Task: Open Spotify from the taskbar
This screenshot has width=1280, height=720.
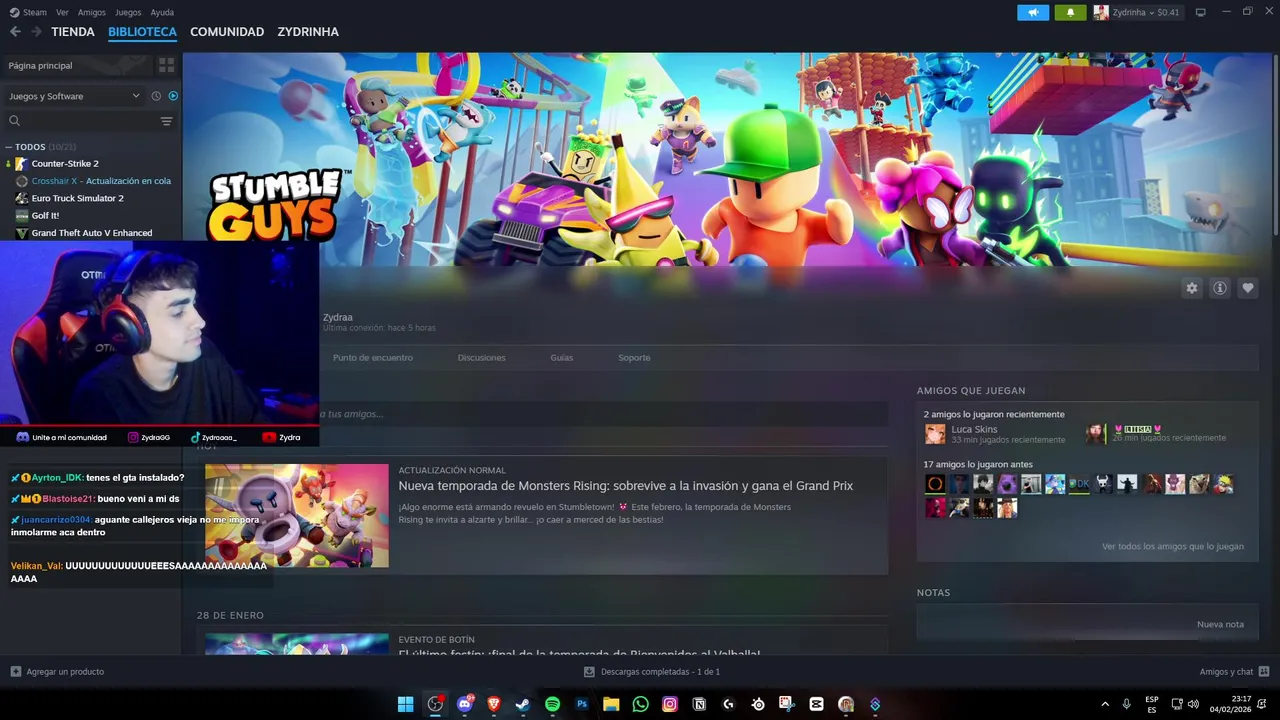Action: tap(552, 704)
